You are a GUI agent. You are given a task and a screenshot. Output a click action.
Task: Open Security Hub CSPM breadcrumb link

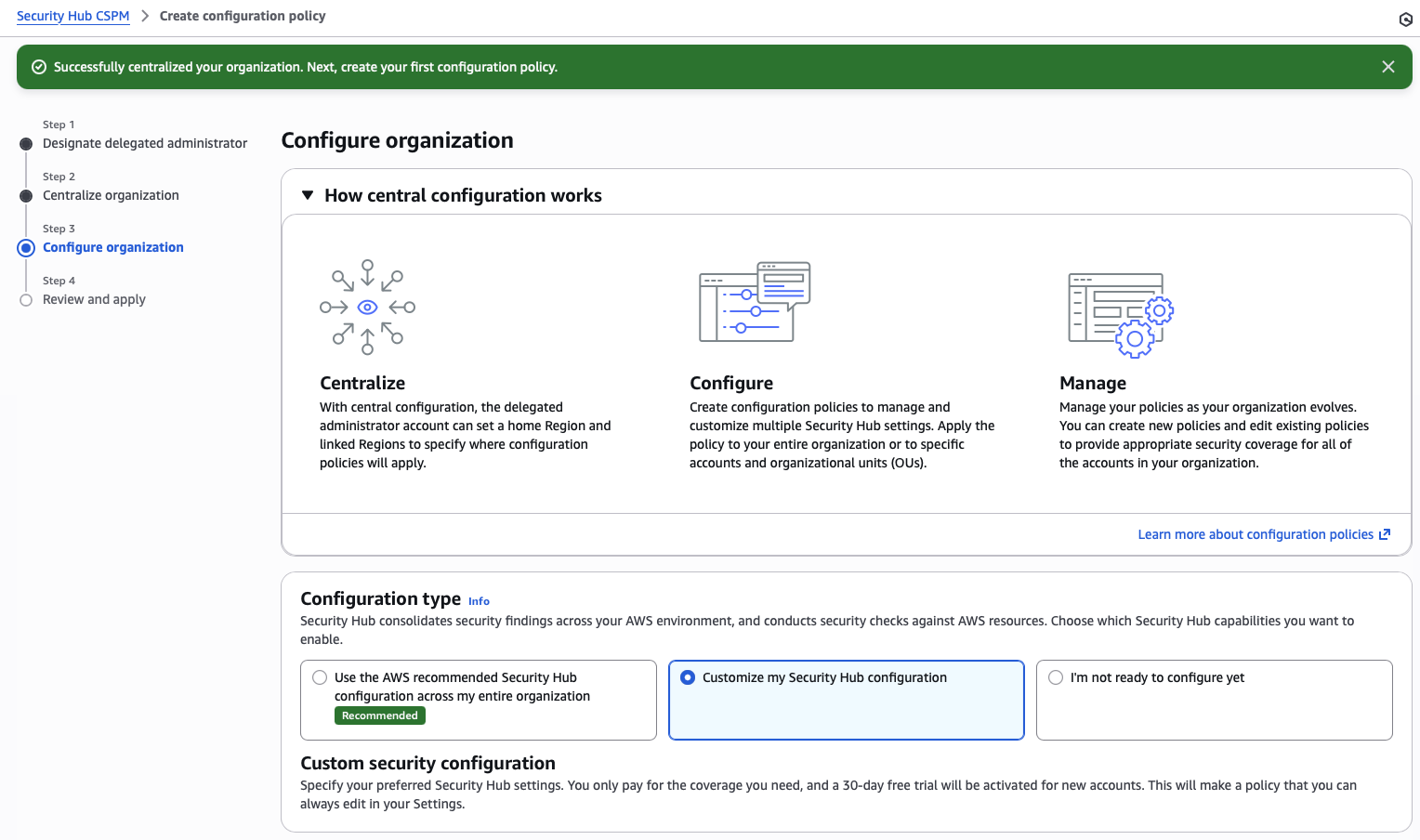coord(72,16)
